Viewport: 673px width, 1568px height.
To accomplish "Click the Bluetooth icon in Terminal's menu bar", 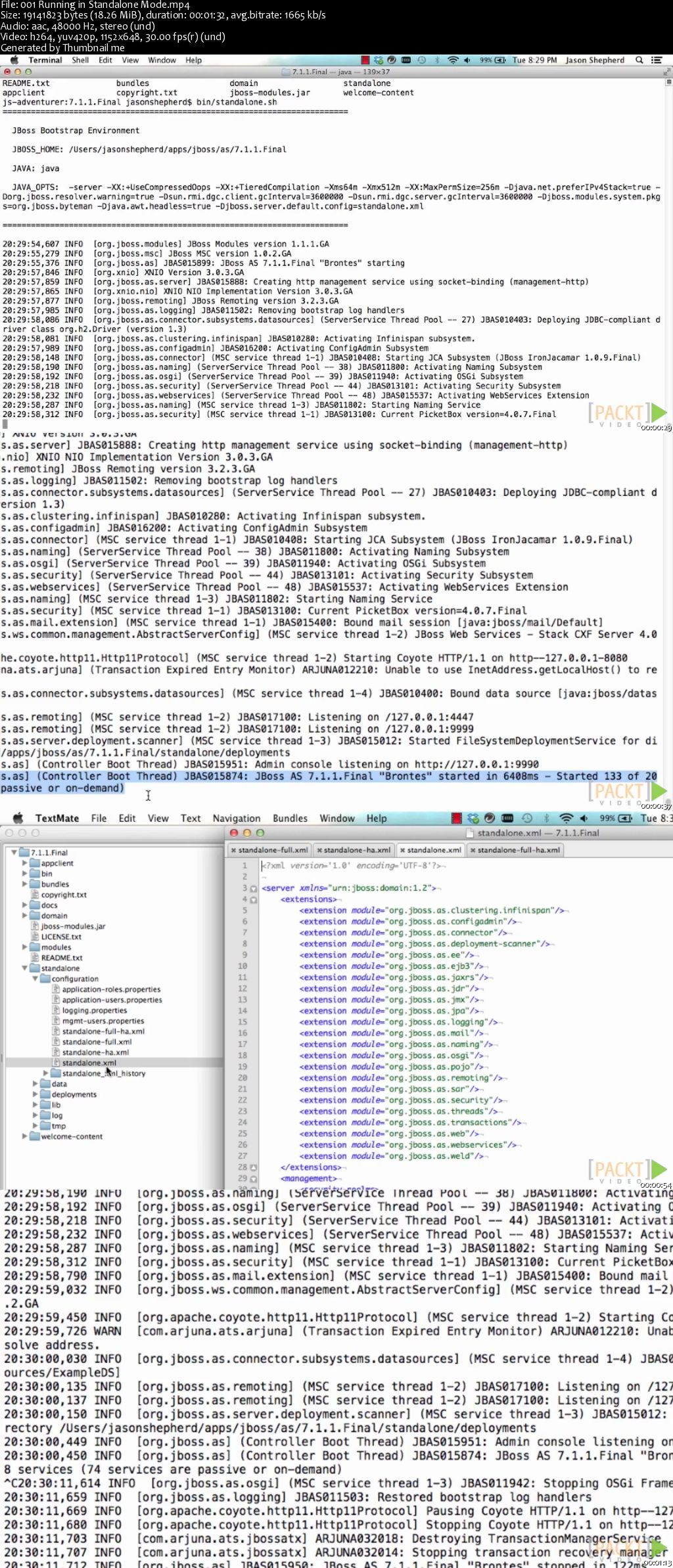I will pyautogui.click(x=438, y=60).
